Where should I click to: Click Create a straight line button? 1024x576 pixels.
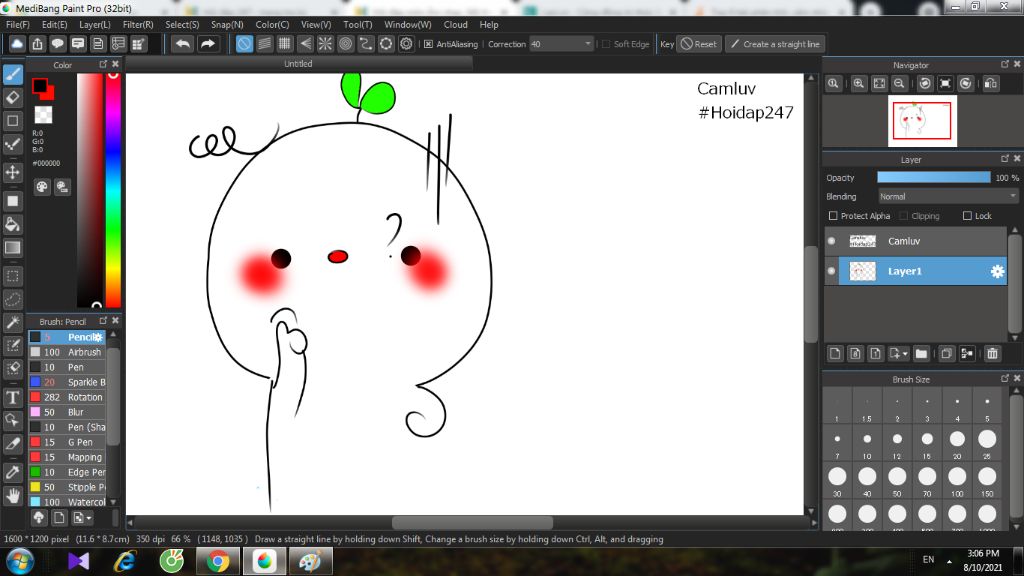click(x=775, y=44)
